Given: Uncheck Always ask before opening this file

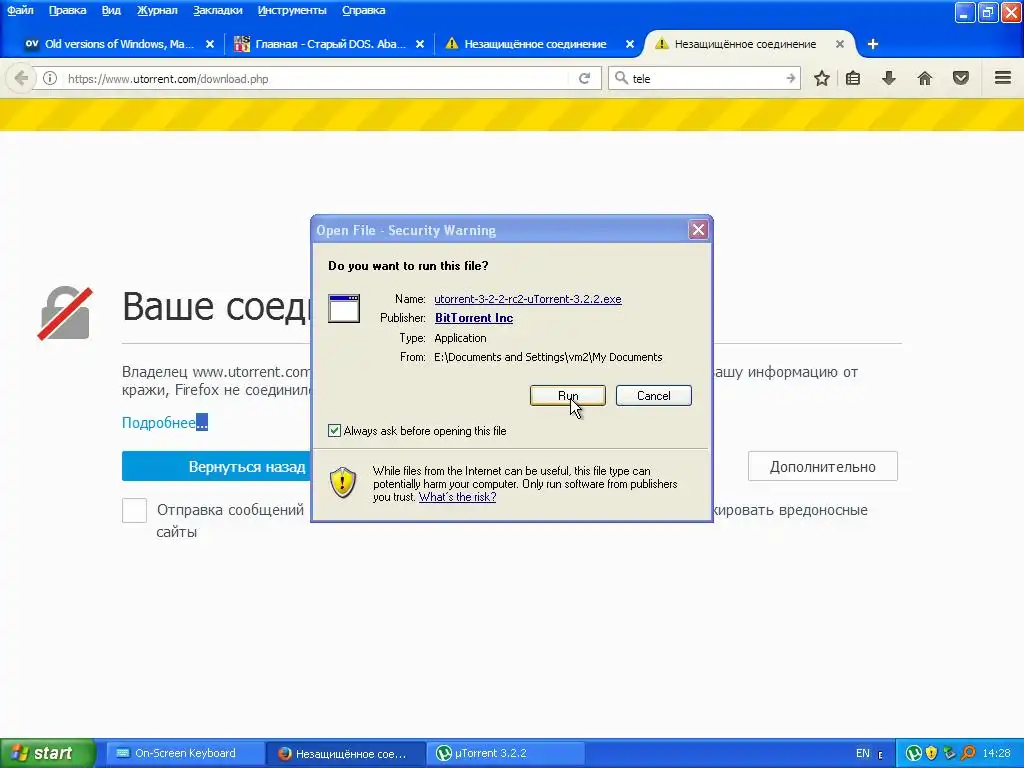Looking at the screenshot, I should 334,430.
